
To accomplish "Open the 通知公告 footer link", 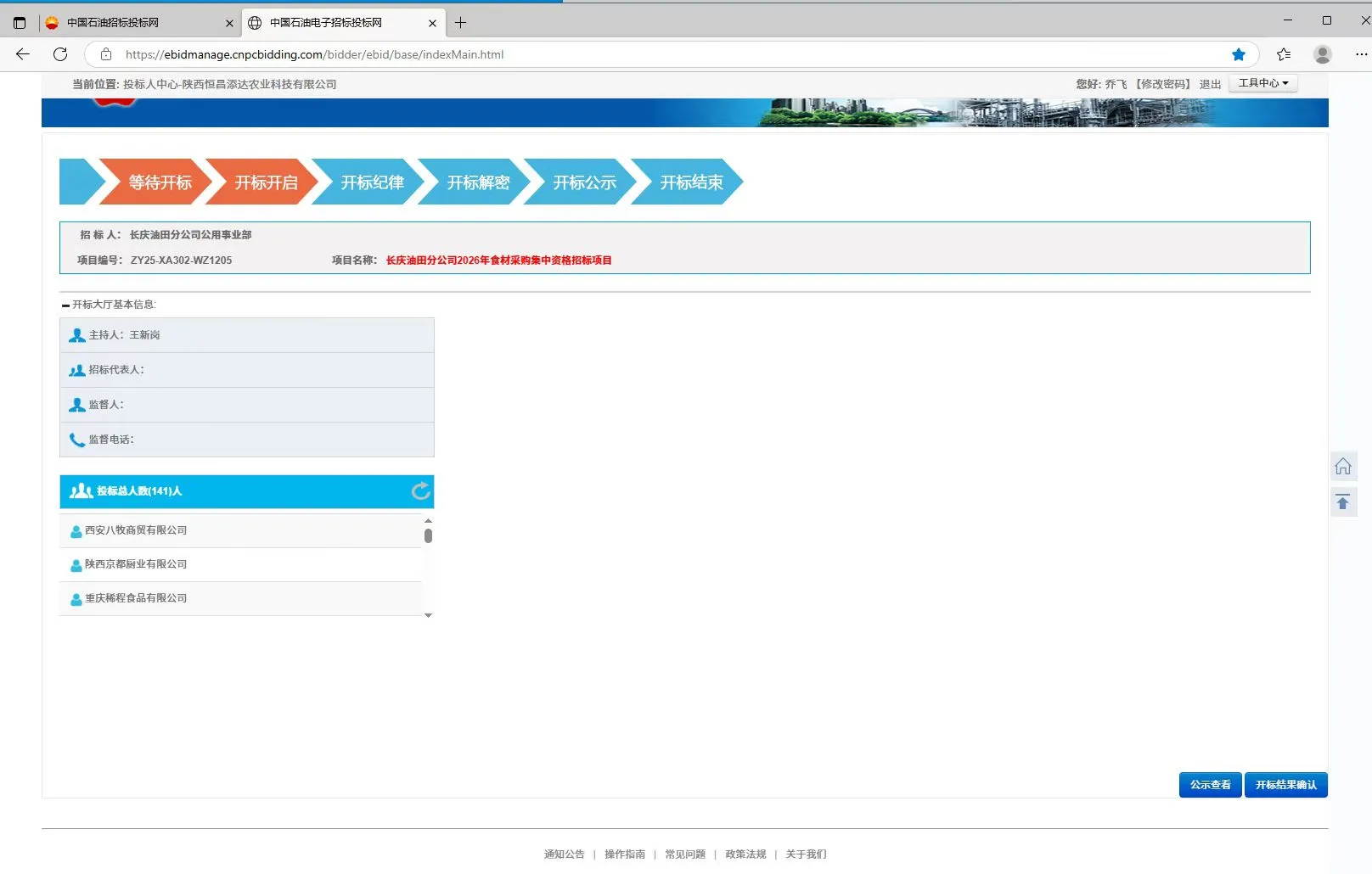I will (x=565, y=854).
